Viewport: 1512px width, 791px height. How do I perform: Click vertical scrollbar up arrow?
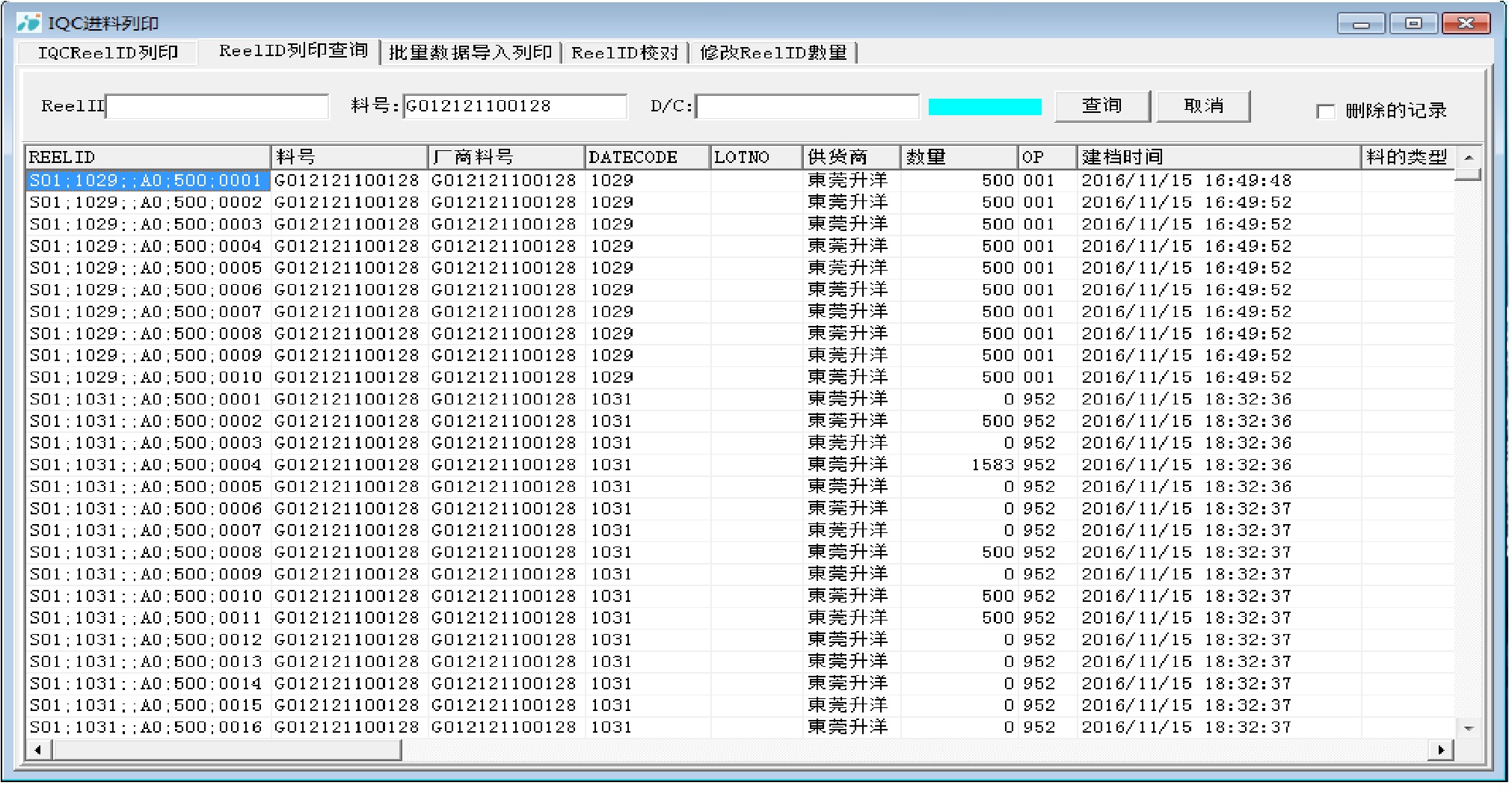coord(1468,157)
